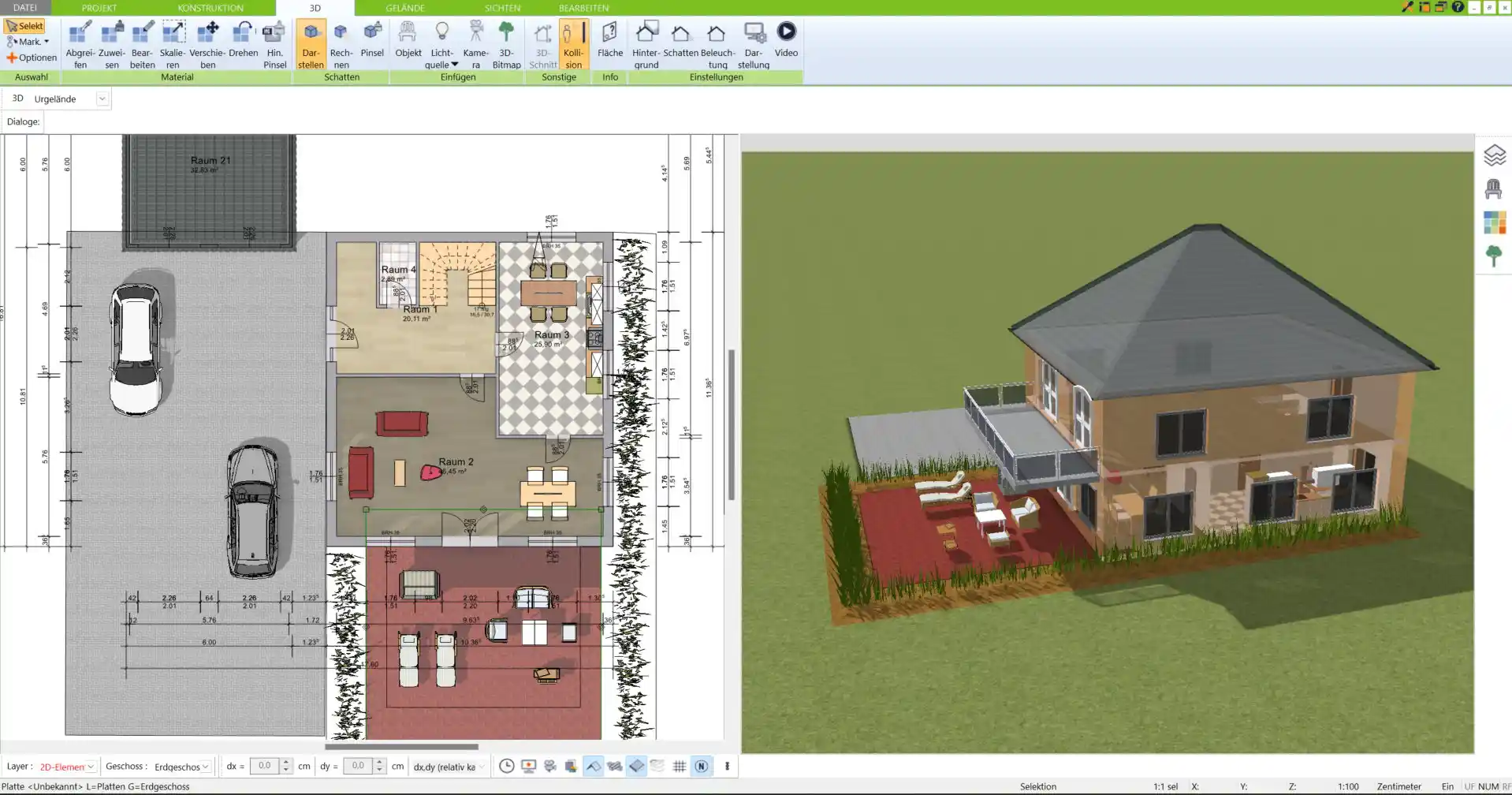
Task: Switch to the KONSTRUKTION tab
Action: coord(210,7)
